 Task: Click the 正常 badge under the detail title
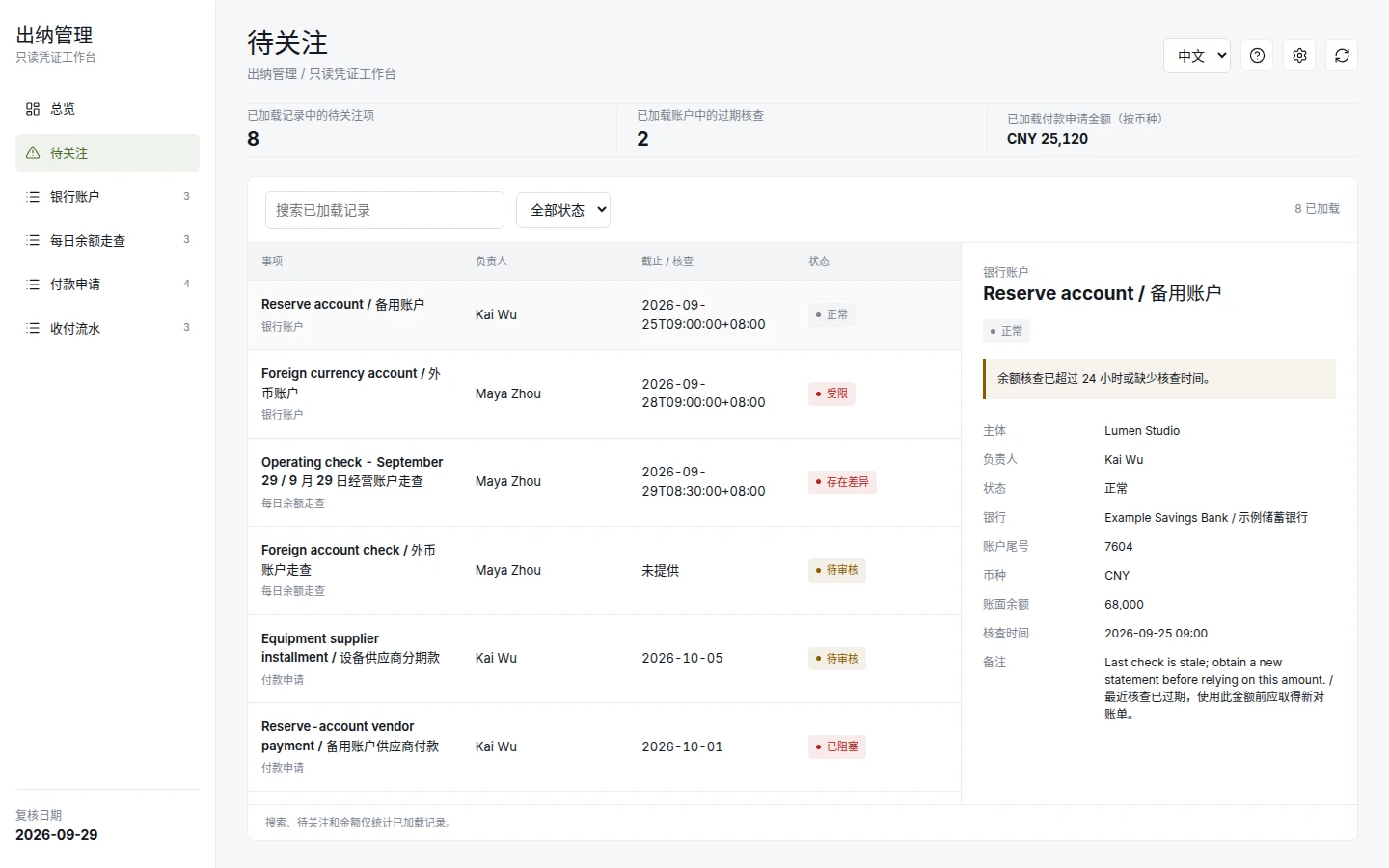1006,331
